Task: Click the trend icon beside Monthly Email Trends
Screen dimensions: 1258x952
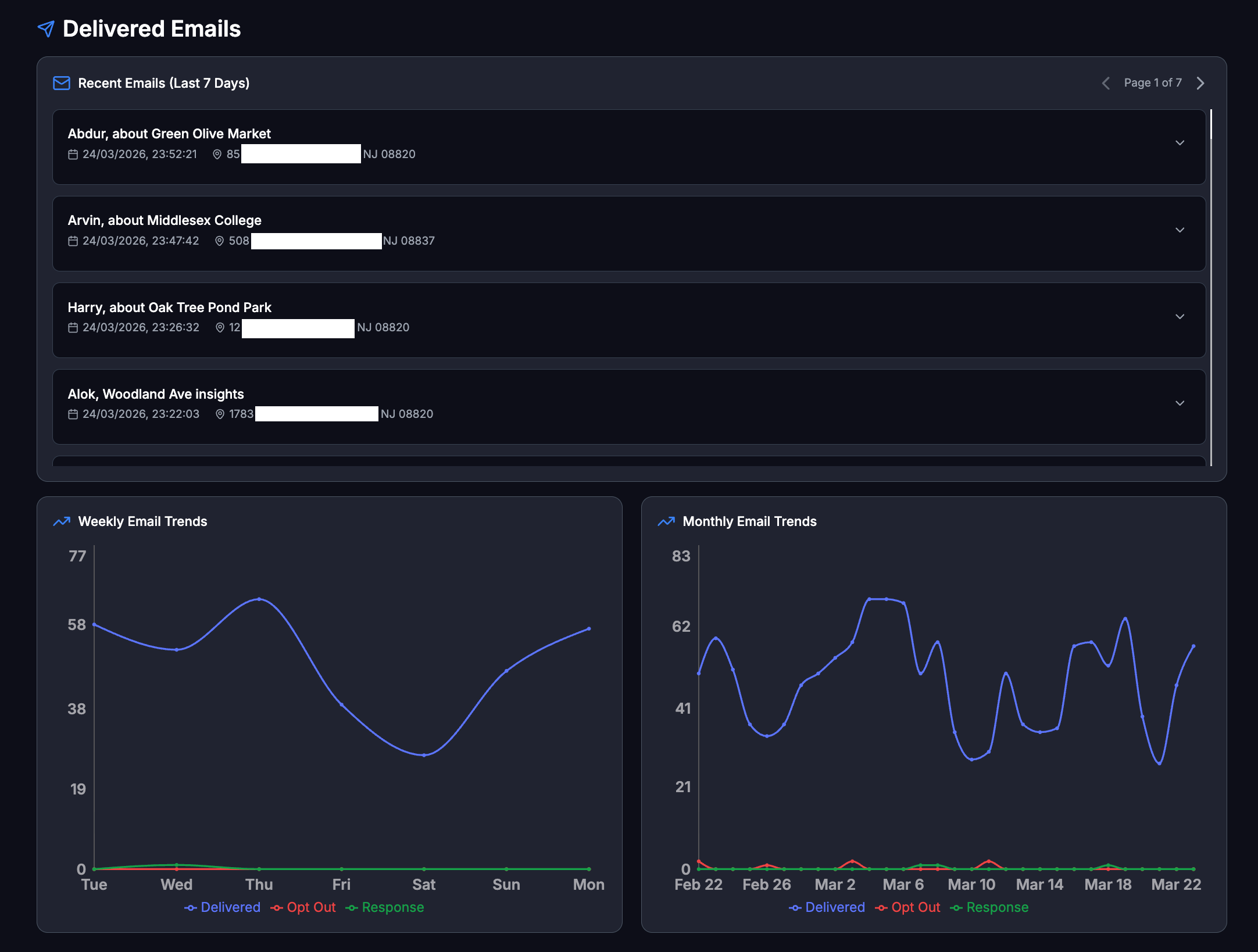Action: pos(666,521)
